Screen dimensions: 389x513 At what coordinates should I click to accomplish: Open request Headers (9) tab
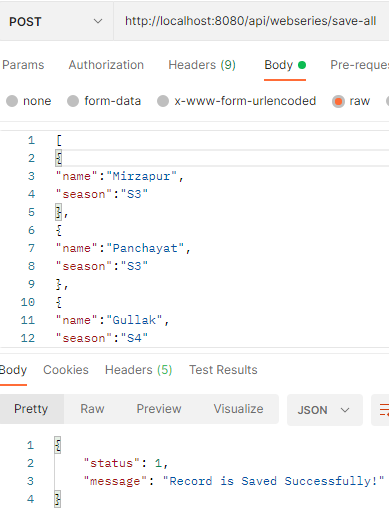pos(202,65)
